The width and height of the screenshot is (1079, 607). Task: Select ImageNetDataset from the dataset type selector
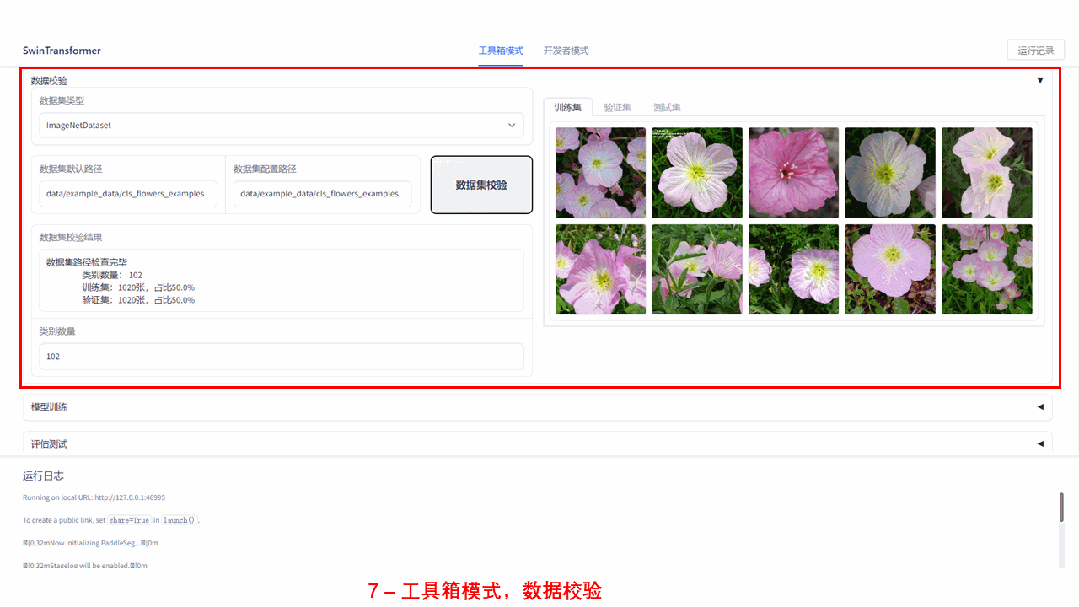coord(281,125)
